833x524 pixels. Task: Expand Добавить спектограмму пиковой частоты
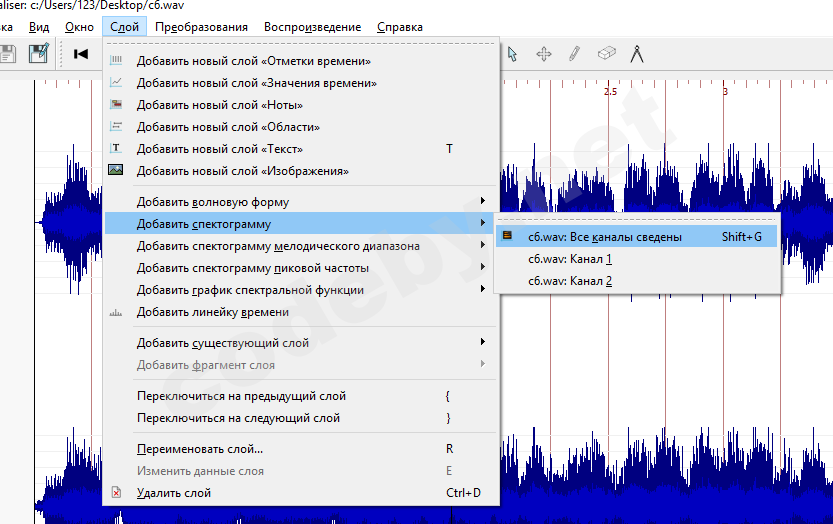click(302, 268)
